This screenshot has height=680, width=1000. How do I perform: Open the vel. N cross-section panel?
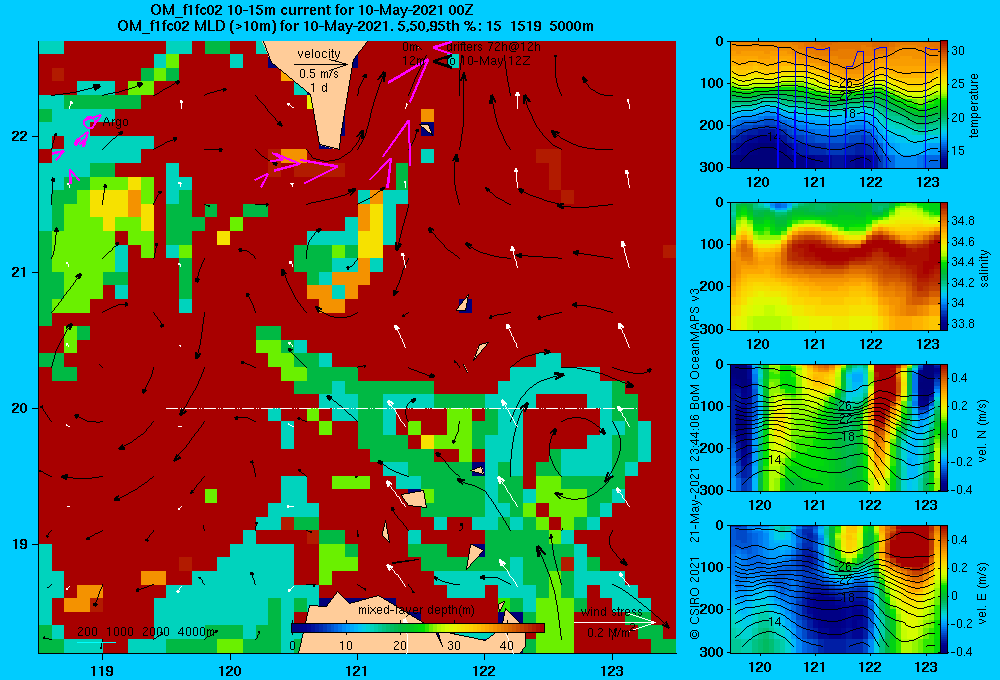coord(834,427)
